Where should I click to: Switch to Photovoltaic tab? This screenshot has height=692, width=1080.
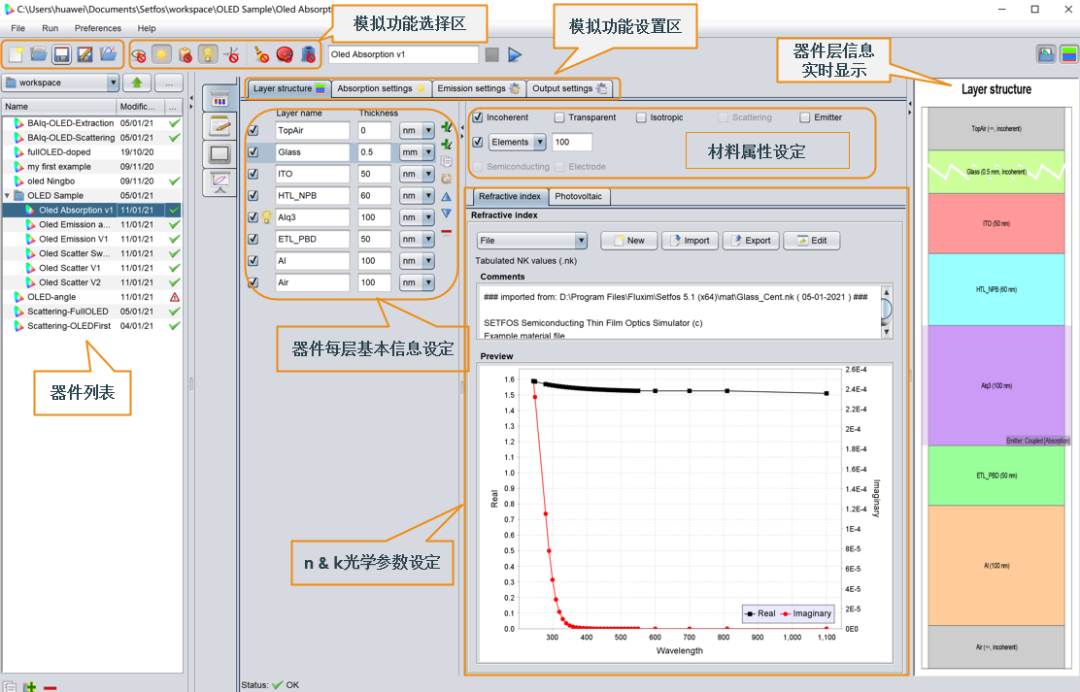coord(578,196)
